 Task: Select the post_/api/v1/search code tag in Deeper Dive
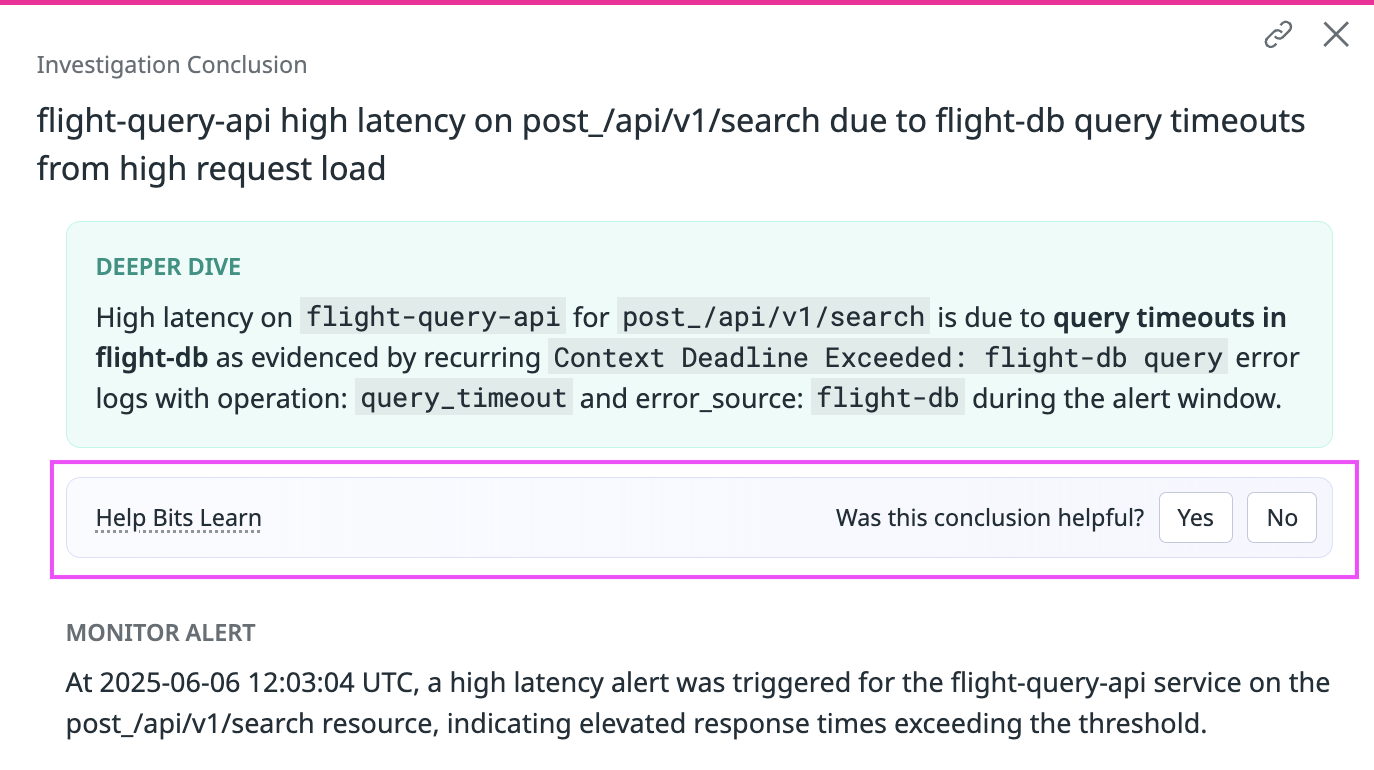tap(772, 318)
